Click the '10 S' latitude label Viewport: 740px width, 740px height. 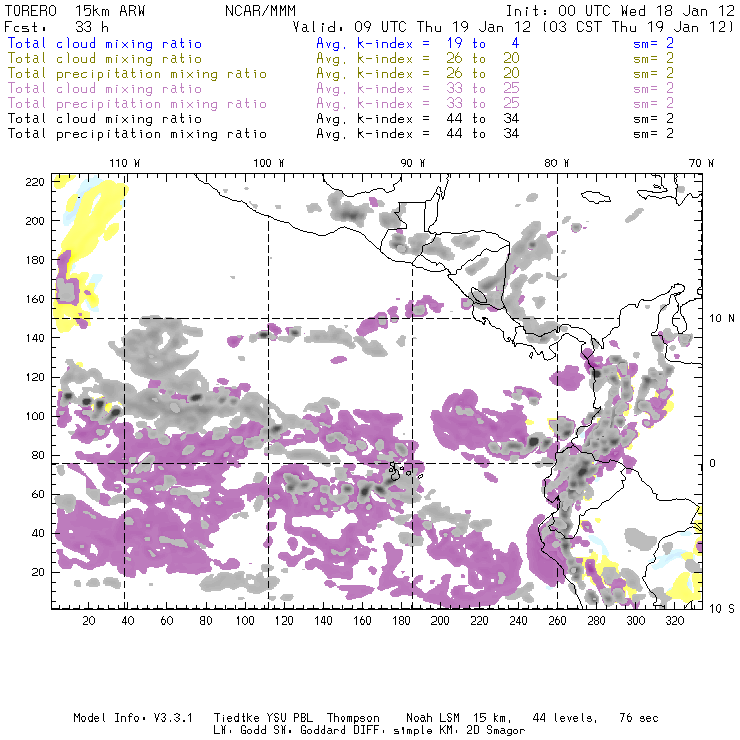722,609
